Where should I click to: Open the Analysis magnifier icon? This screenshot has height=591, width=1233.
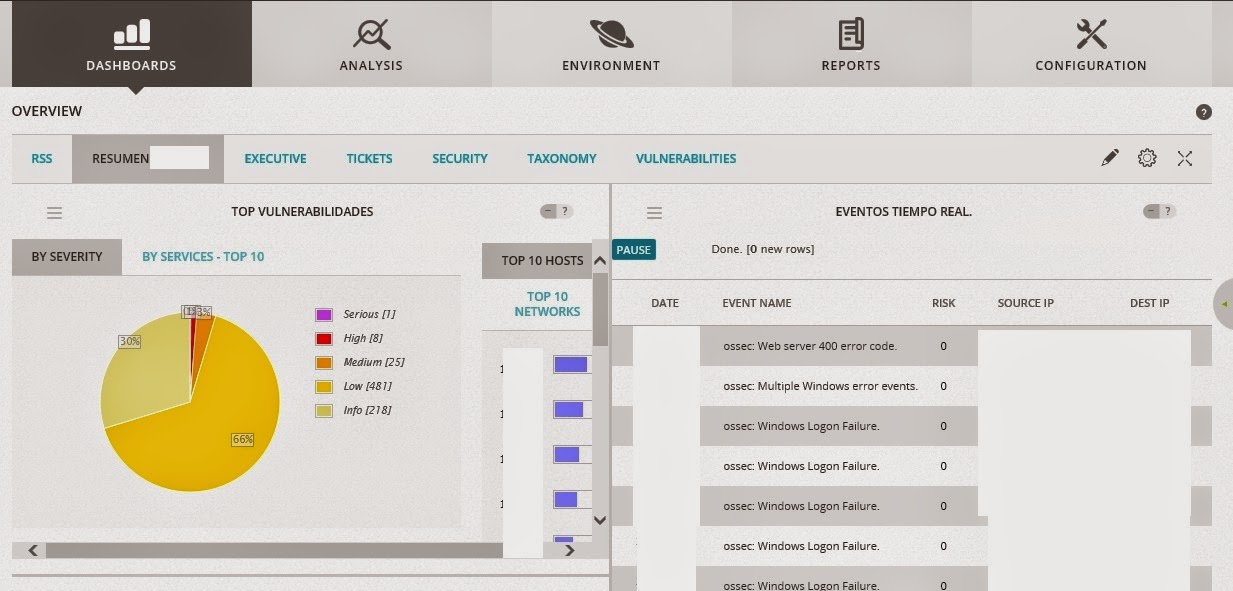371,34
